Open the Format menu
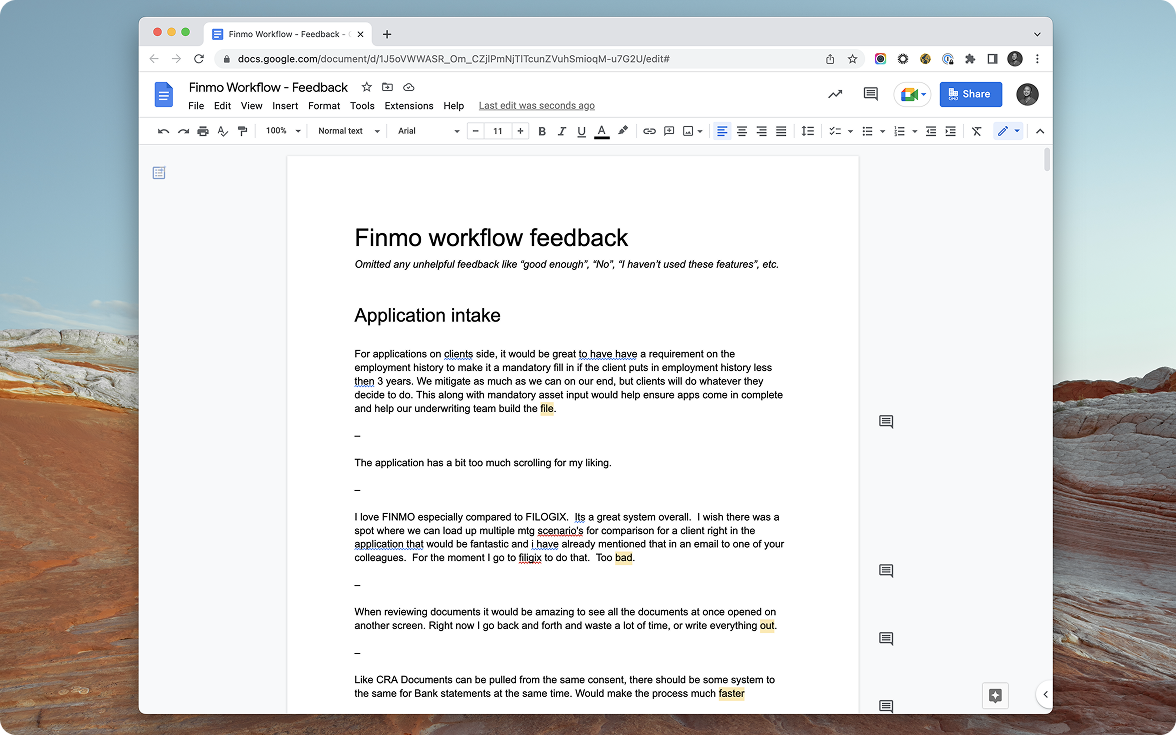 324,106
